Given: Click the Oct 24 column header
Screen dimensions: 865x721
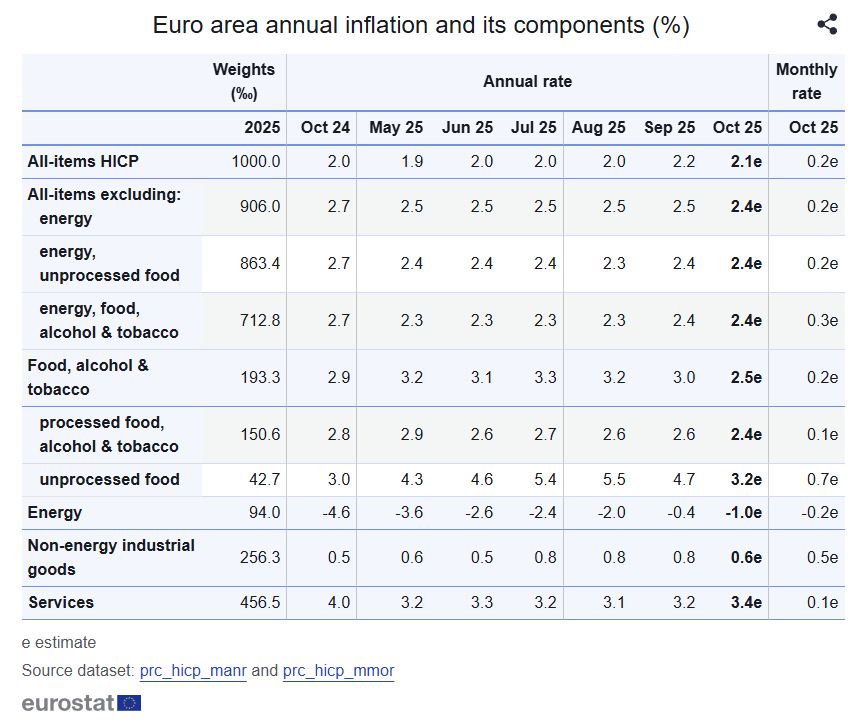Looking at the screenshot, I should point(325,127).
